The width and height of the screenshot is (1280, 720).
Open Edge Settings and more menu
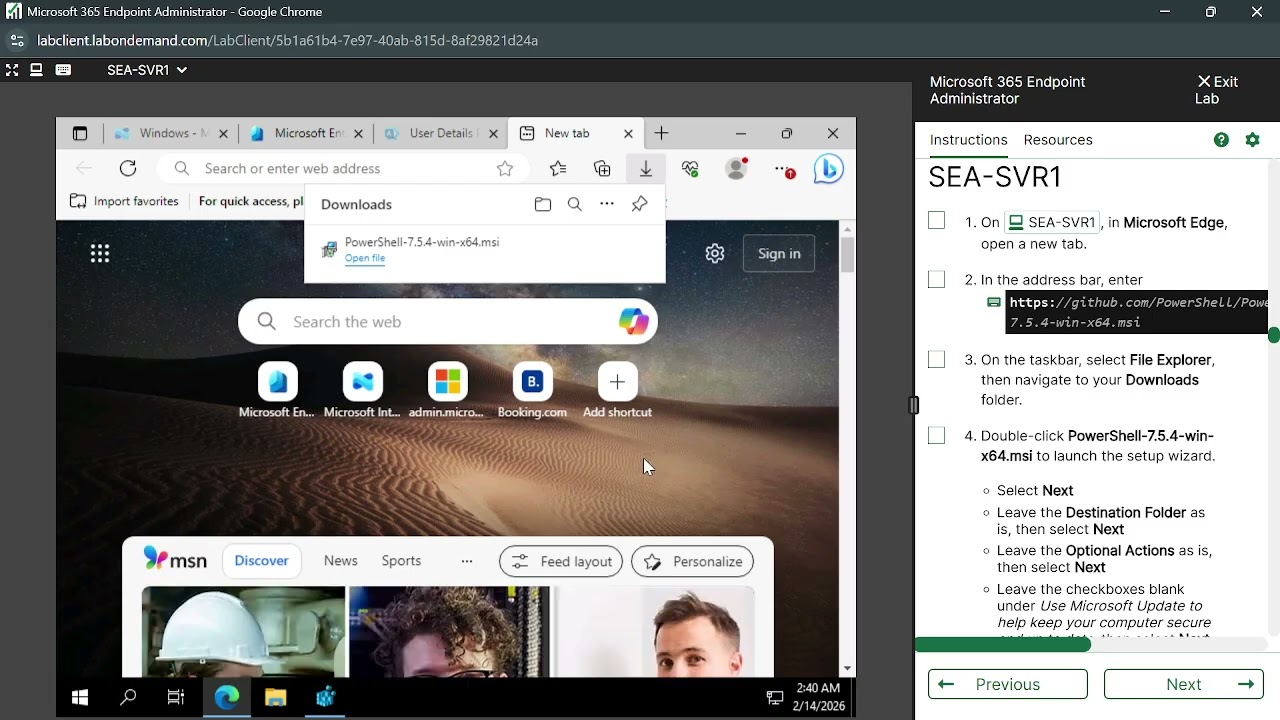(784, 169)
